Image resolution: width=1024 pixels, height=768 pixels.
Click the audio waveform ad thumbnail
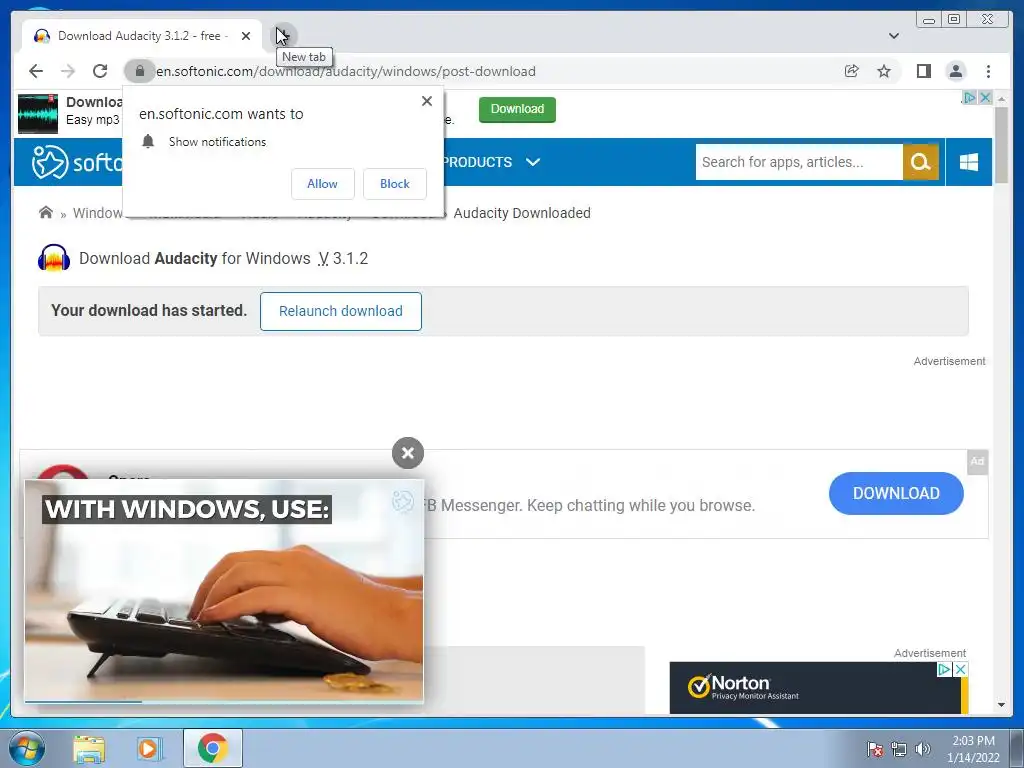click(x=38, y=114)
